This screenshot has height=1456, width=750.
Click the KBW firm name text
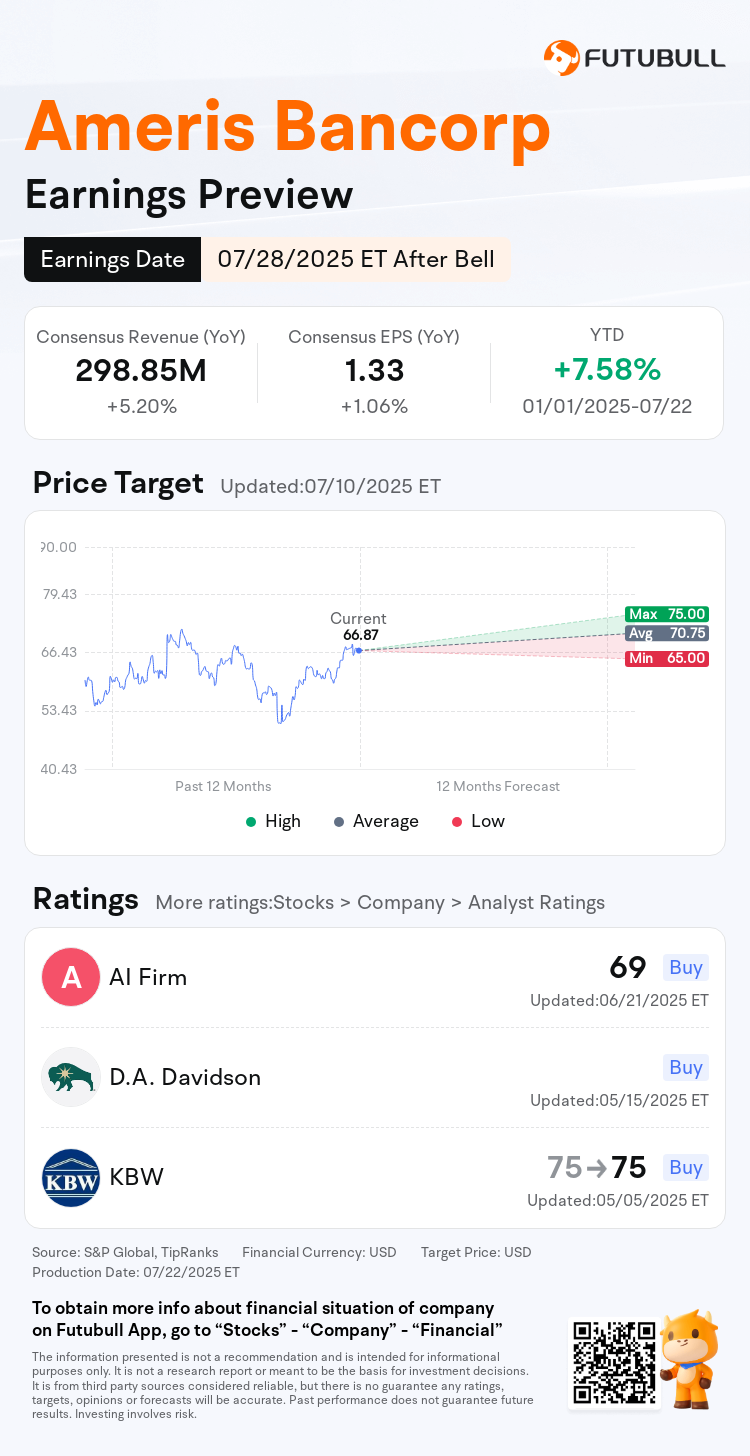[136, 1177]
